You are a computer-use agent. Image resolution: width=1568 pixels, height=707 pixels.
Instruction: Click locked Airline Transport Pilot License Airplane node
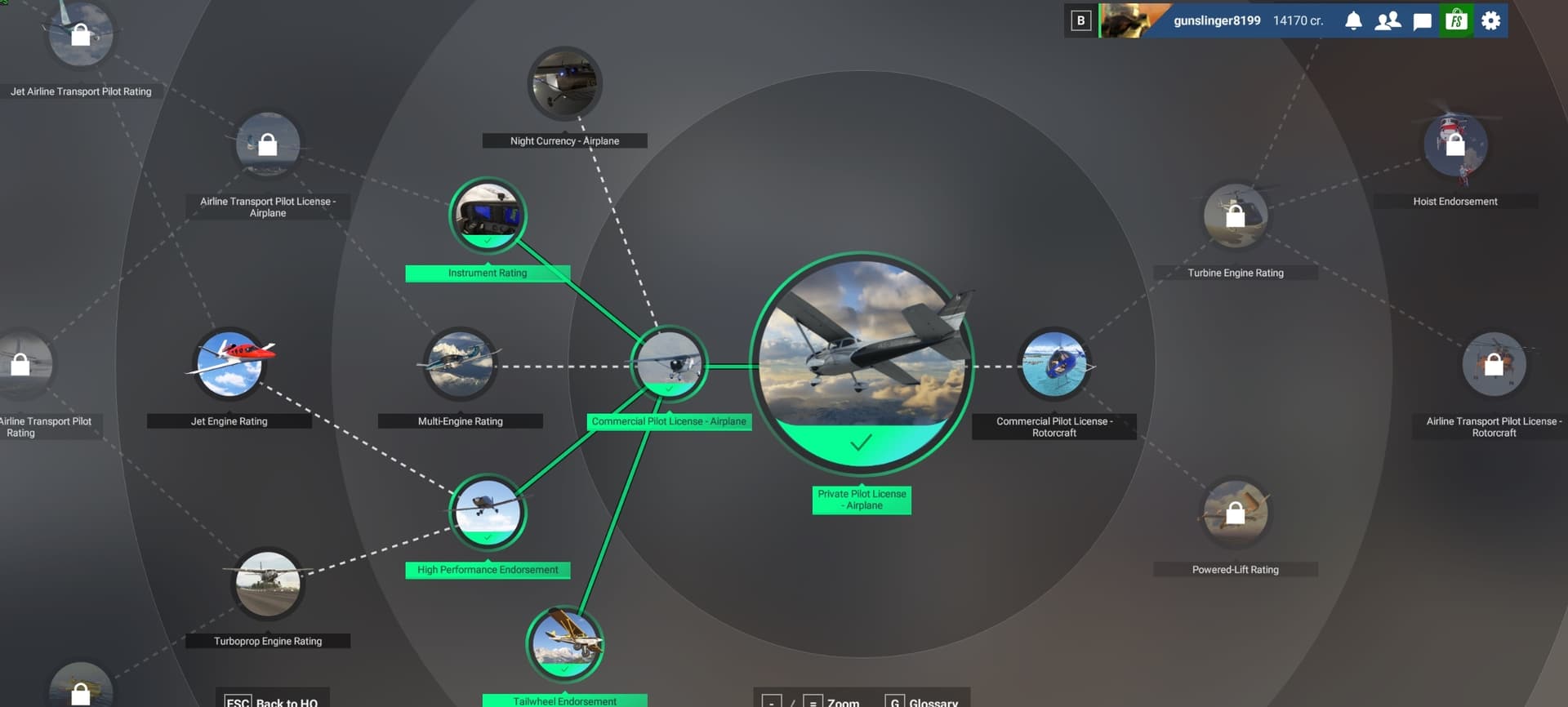point(268,145)
